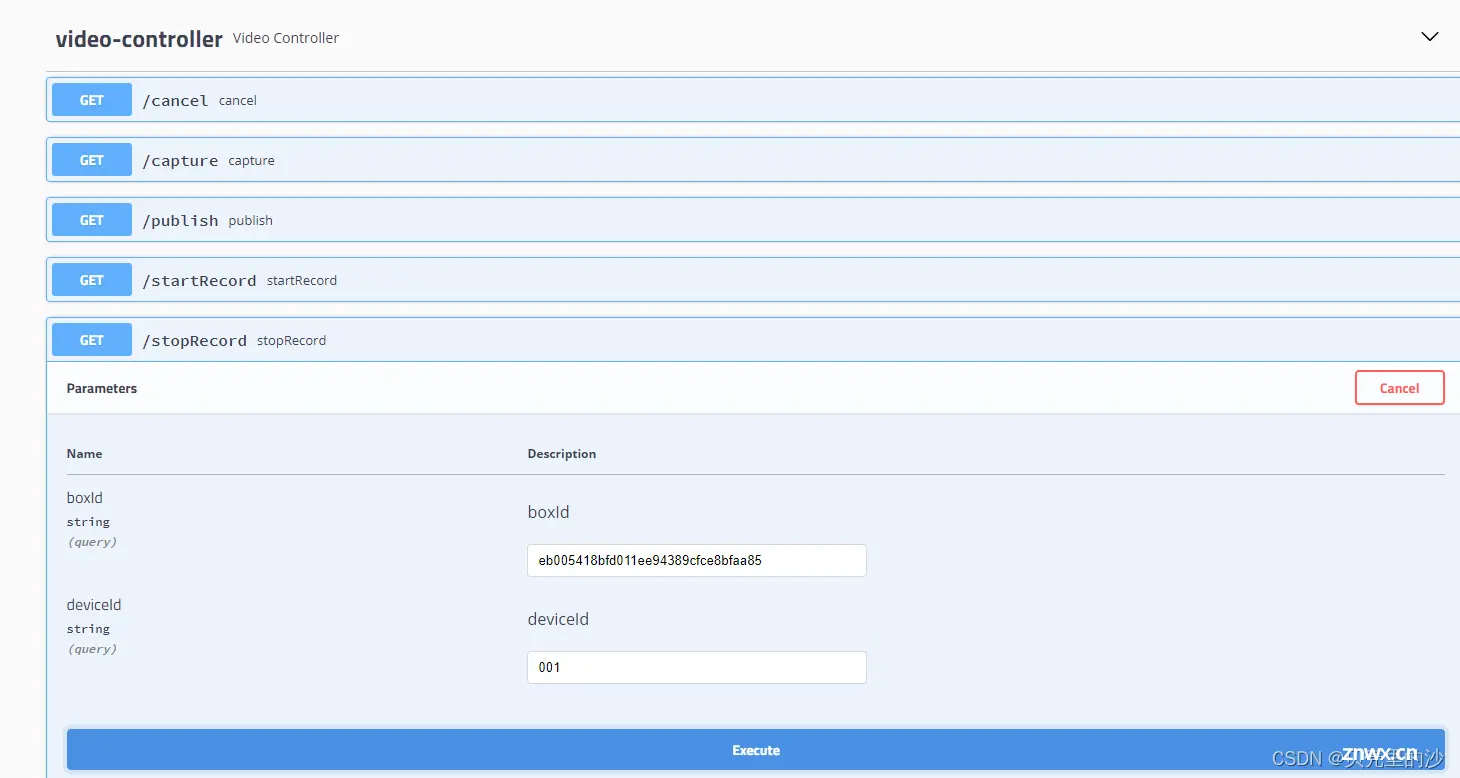Click the 'Parameters' heading

(x=102, y=388)
